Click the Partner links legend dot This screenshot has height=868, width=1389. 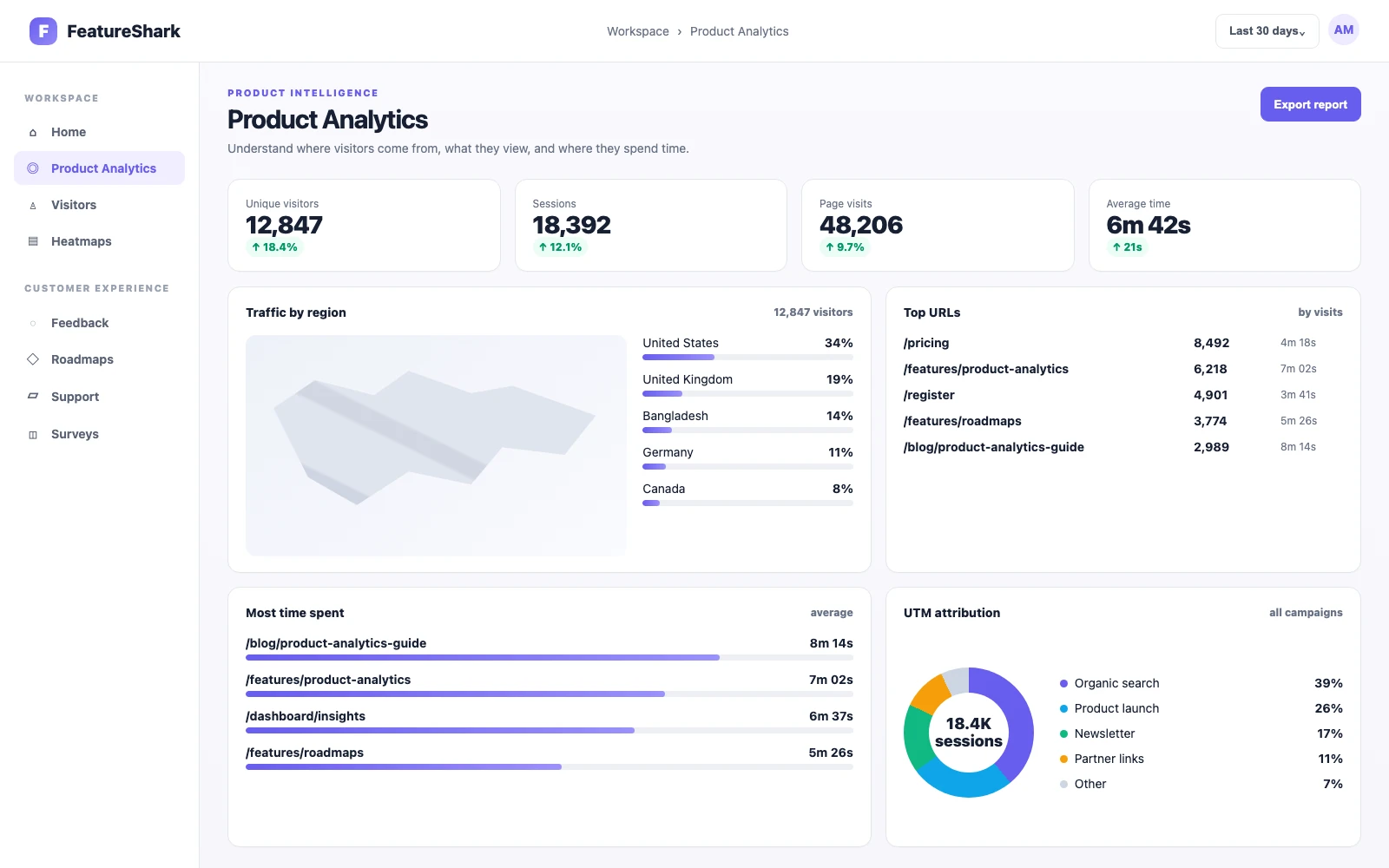(1063, 759)
